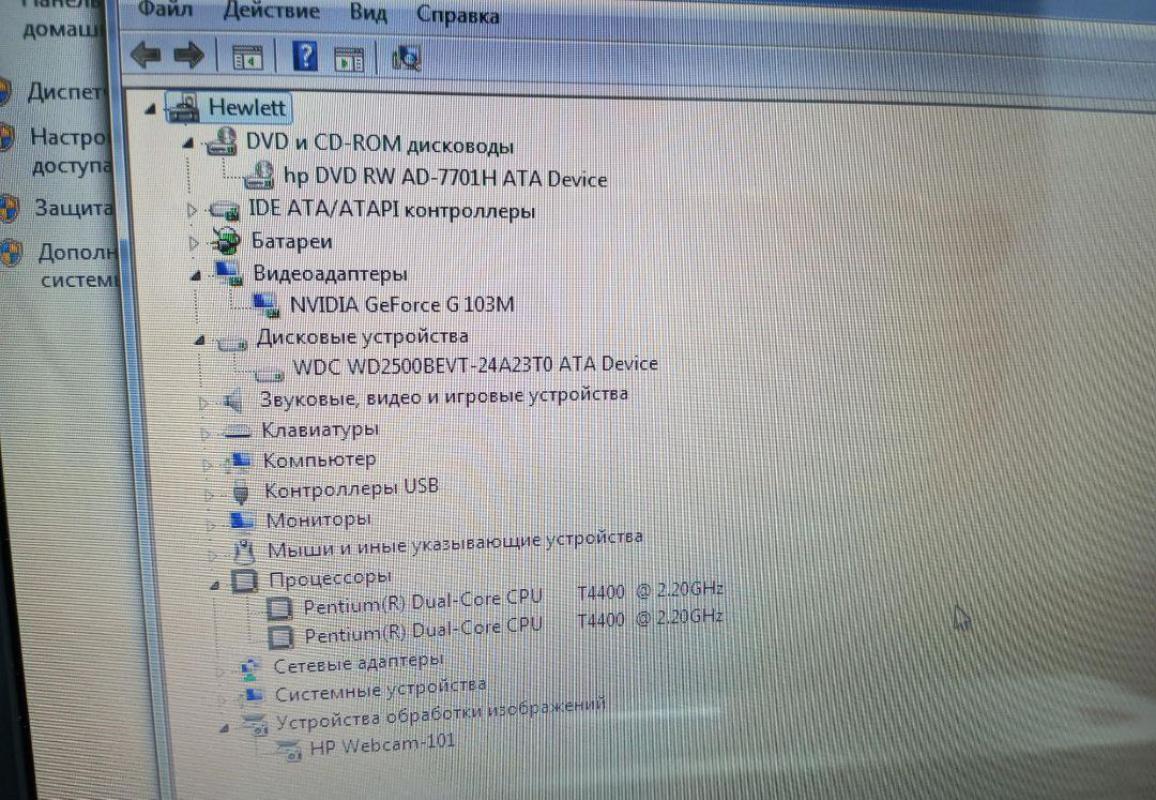Viewport: 1156px width, 800px height.
Task: Select the hp DVD RW AD-7701H device
Action: [445, 179]
